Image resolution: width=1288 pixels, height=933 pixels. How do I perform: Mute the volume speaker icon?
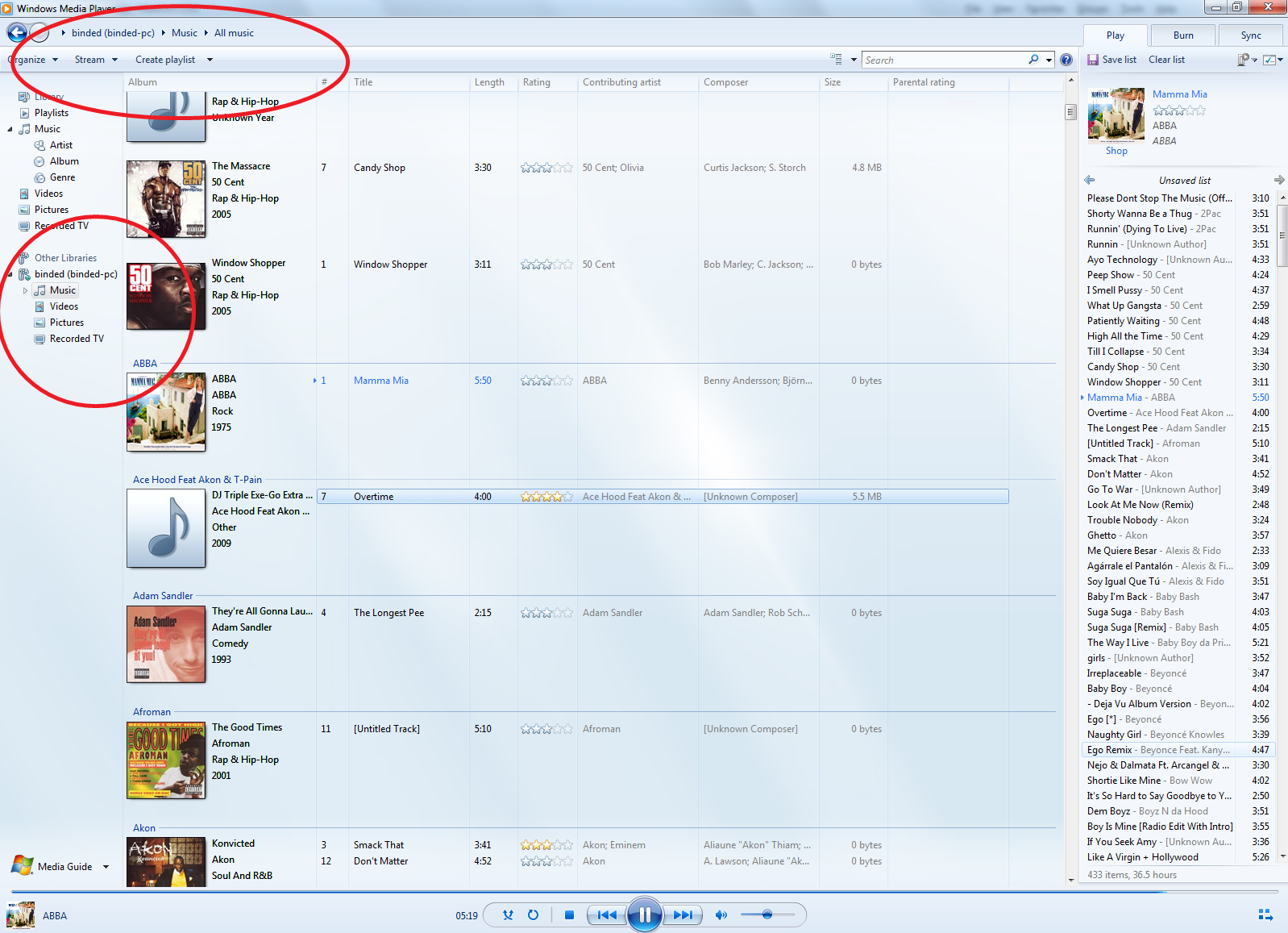(x=721, y=915)
